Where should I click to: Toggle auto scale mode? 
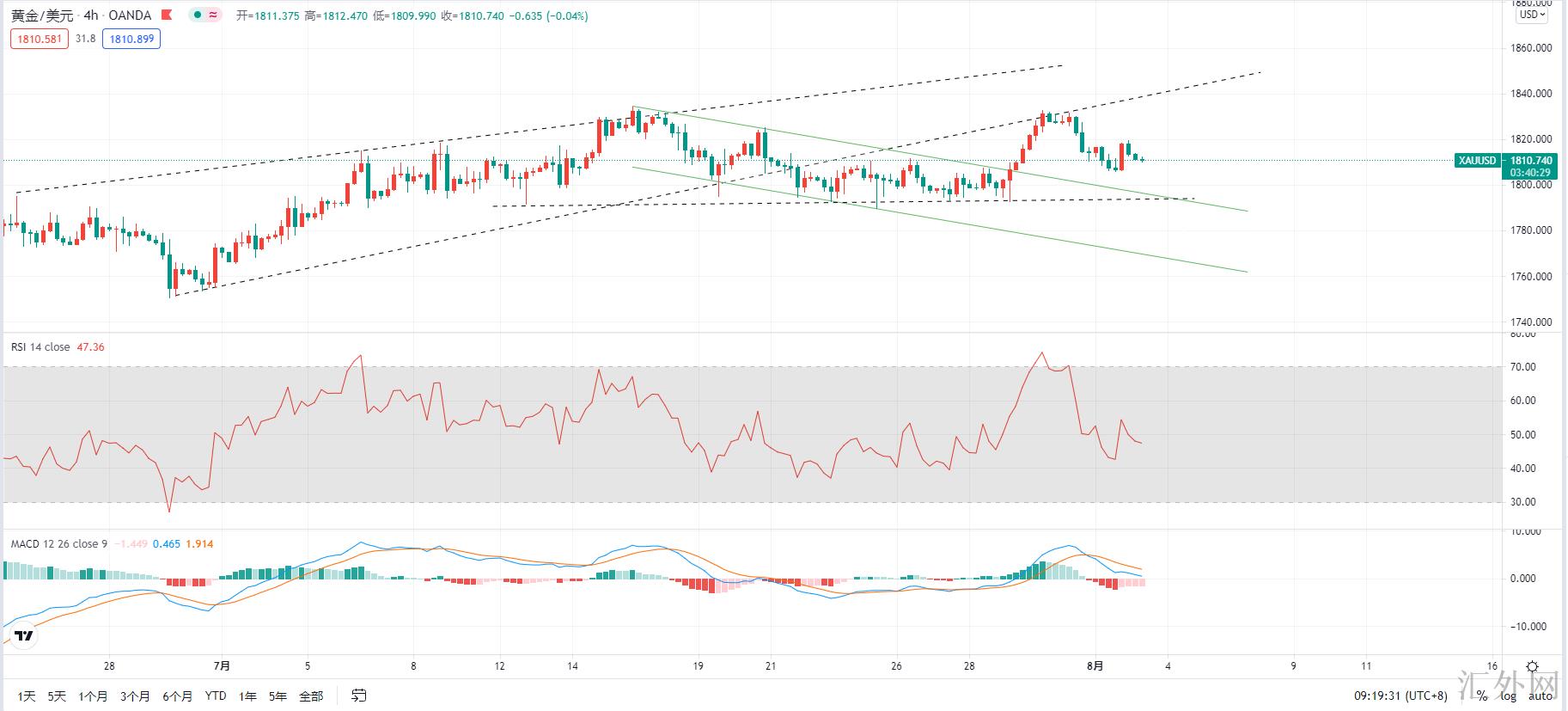click(x=1541, y=696)
